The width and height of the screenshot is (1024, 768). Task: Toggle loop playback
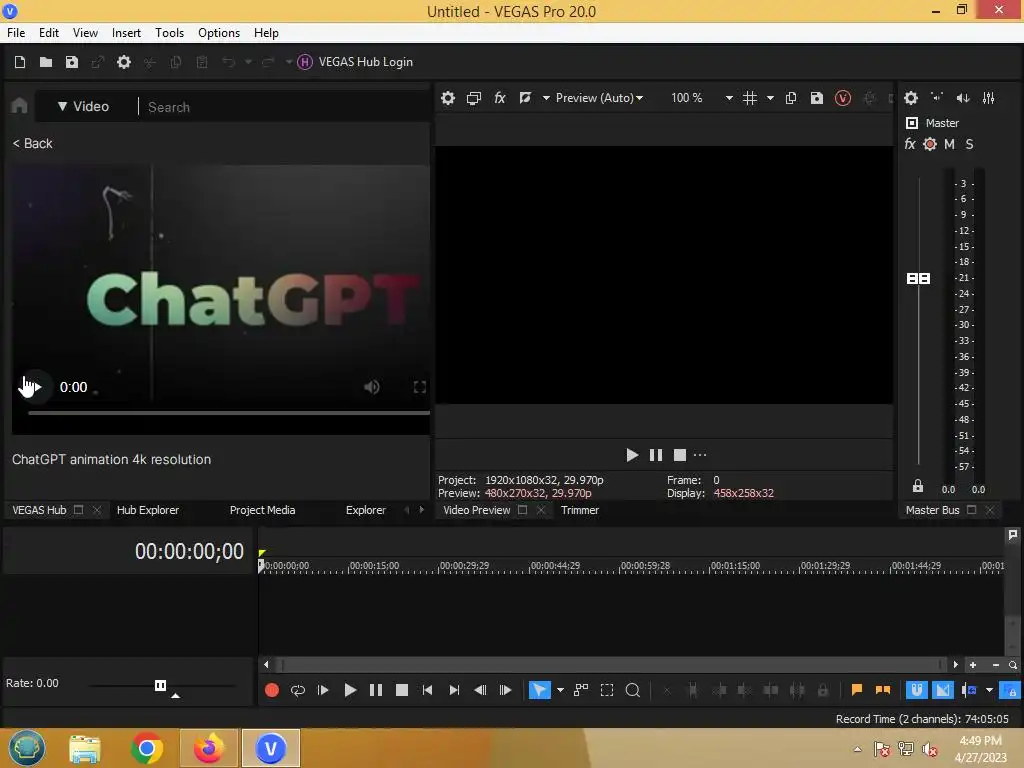[x=298, y=690]
